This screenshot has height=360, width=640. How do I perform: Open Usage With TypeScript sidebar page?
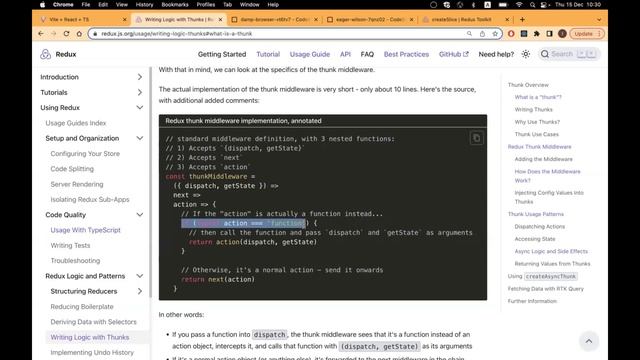pos(86,230)
